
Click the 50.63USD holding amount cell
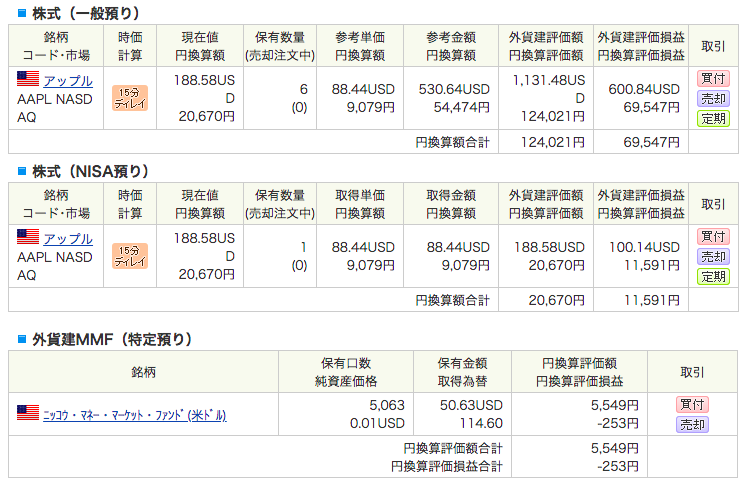coord(471,405)
